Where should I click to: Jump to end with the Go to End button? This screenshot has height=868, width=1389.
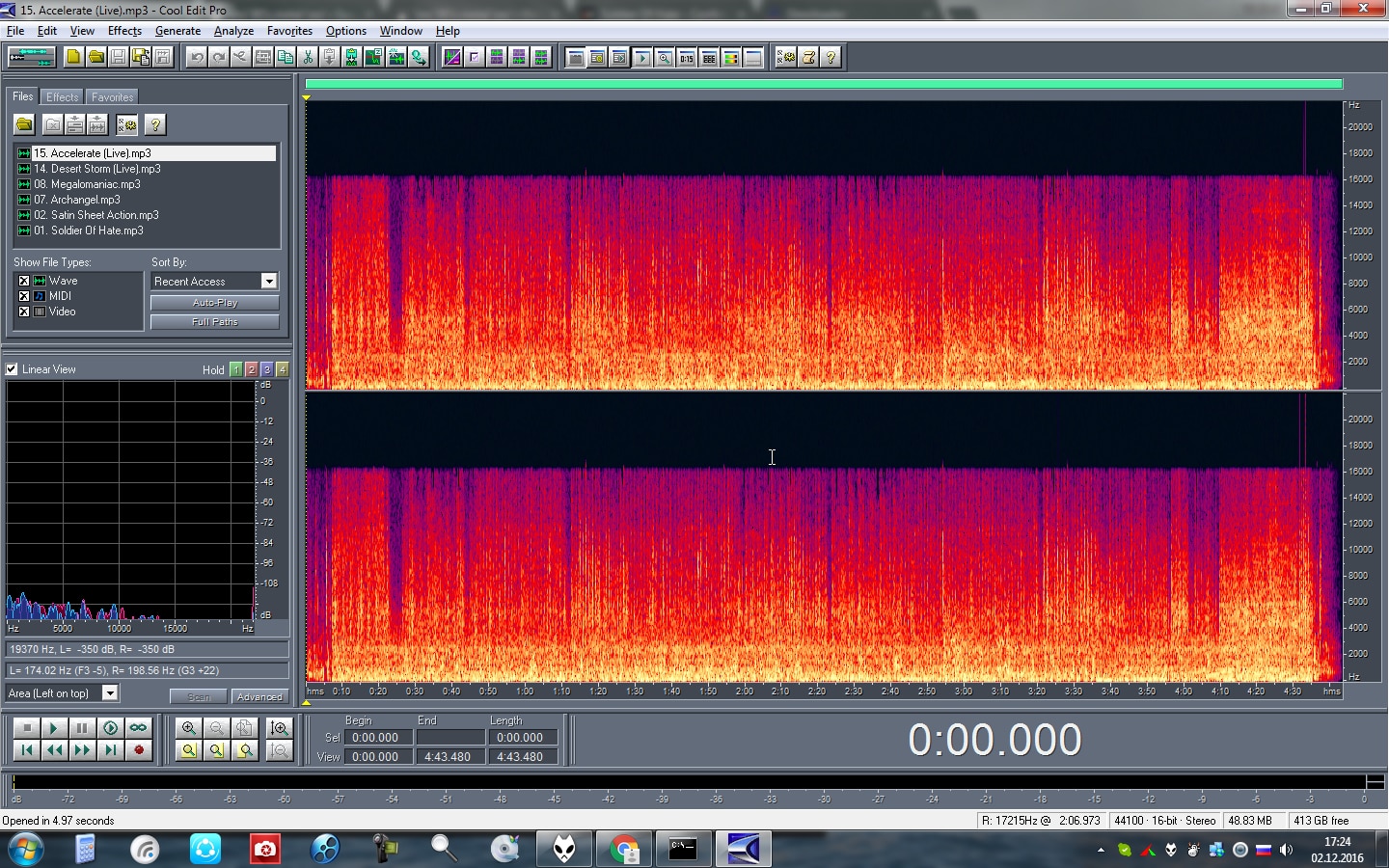(x=110, y=749)
